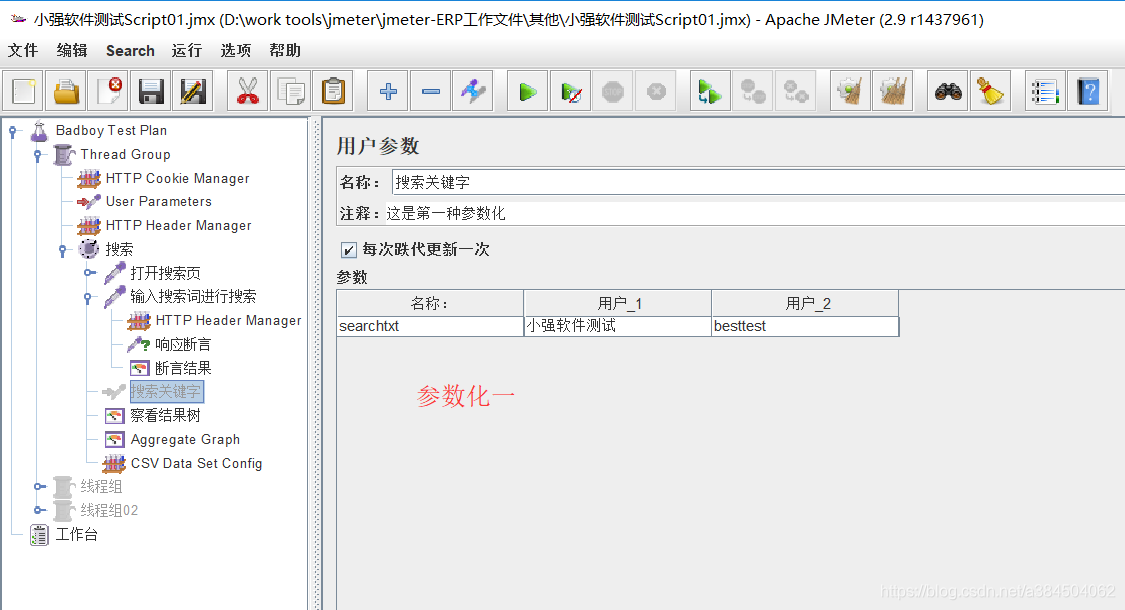Clear results with the single broom icon
The width and height of the screenshot is (1125, 610).
pyautogui.click(x=850, y=91)
